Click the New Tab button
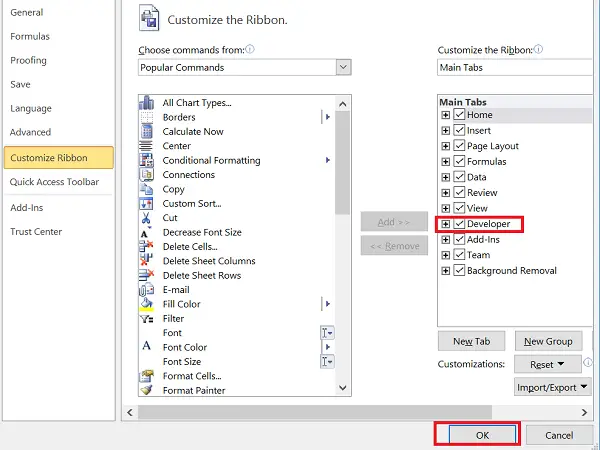This screenshot has width=600, height=450. coord(471,341)
